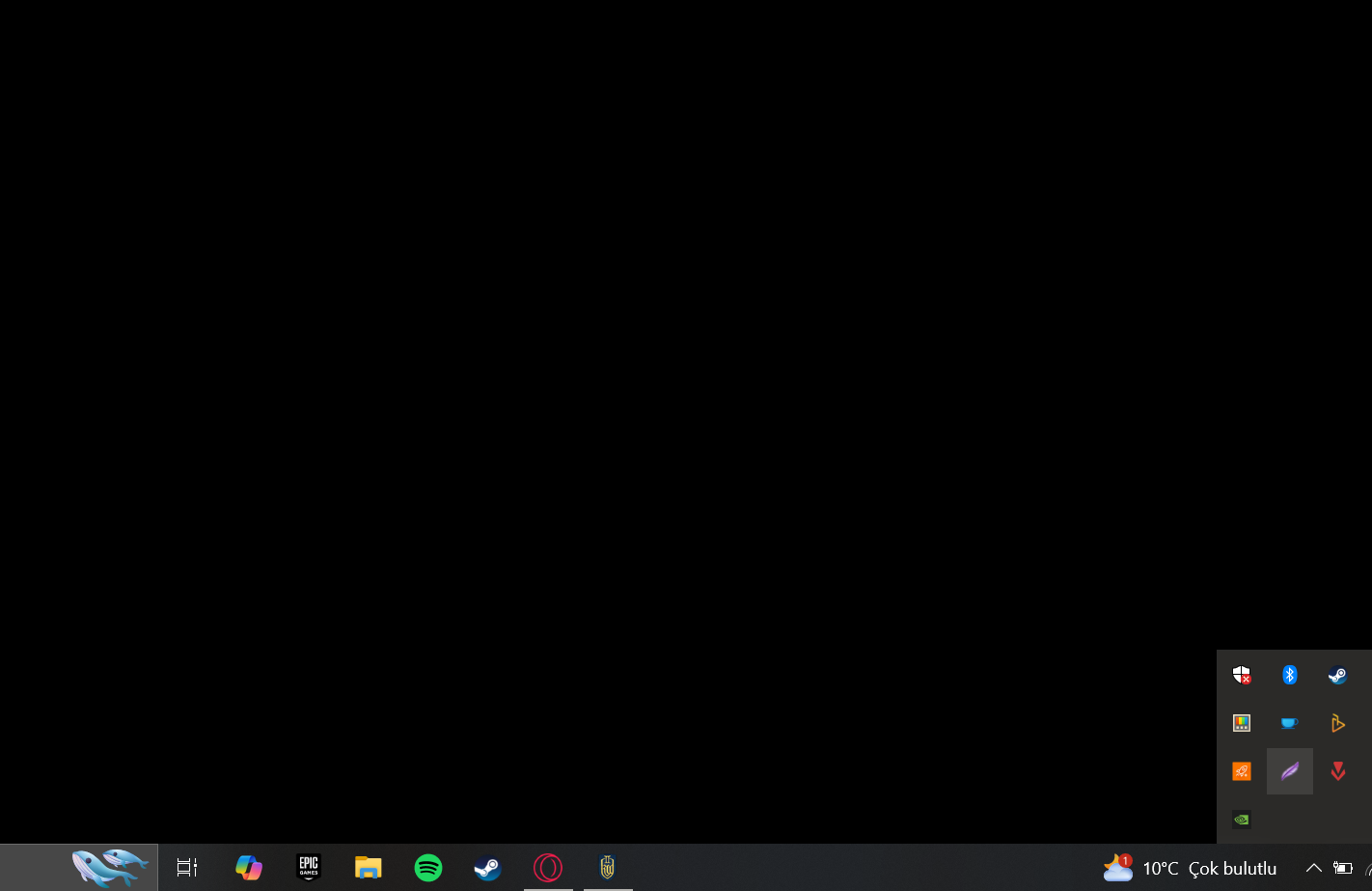Open Epic Games Launcher on taskbar
This screenshot has width=1372, height=891.
[x=309, y=868]
